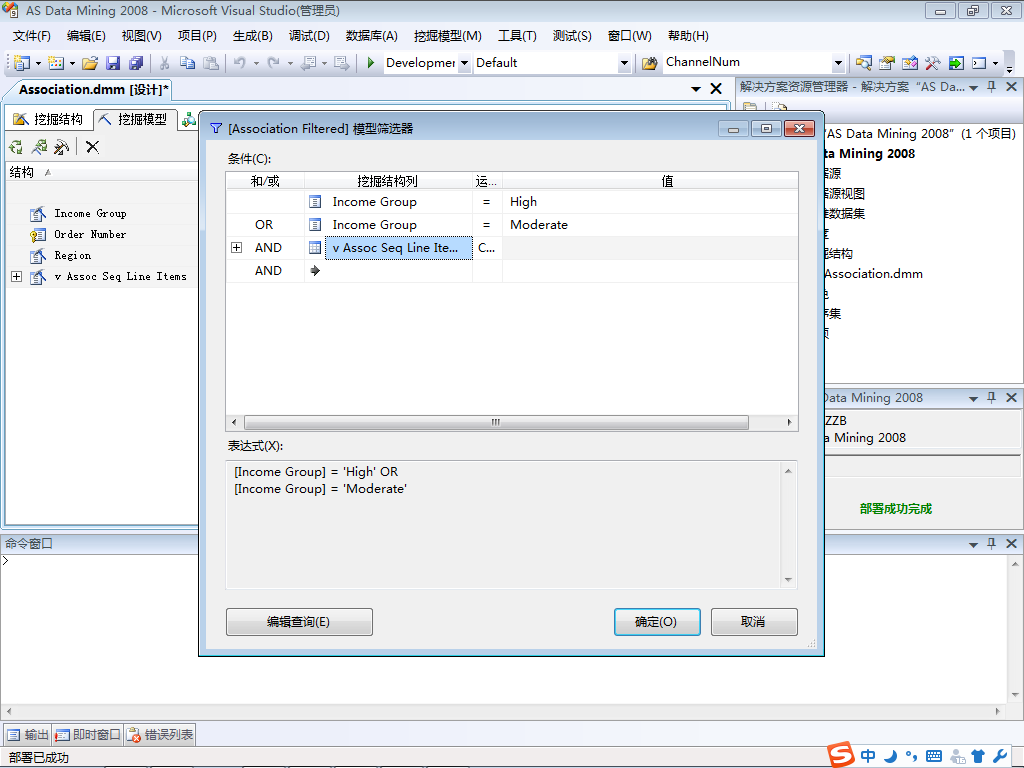Open the Undo history dropdown arrow
1024x768 pixels.
(256, 63)
